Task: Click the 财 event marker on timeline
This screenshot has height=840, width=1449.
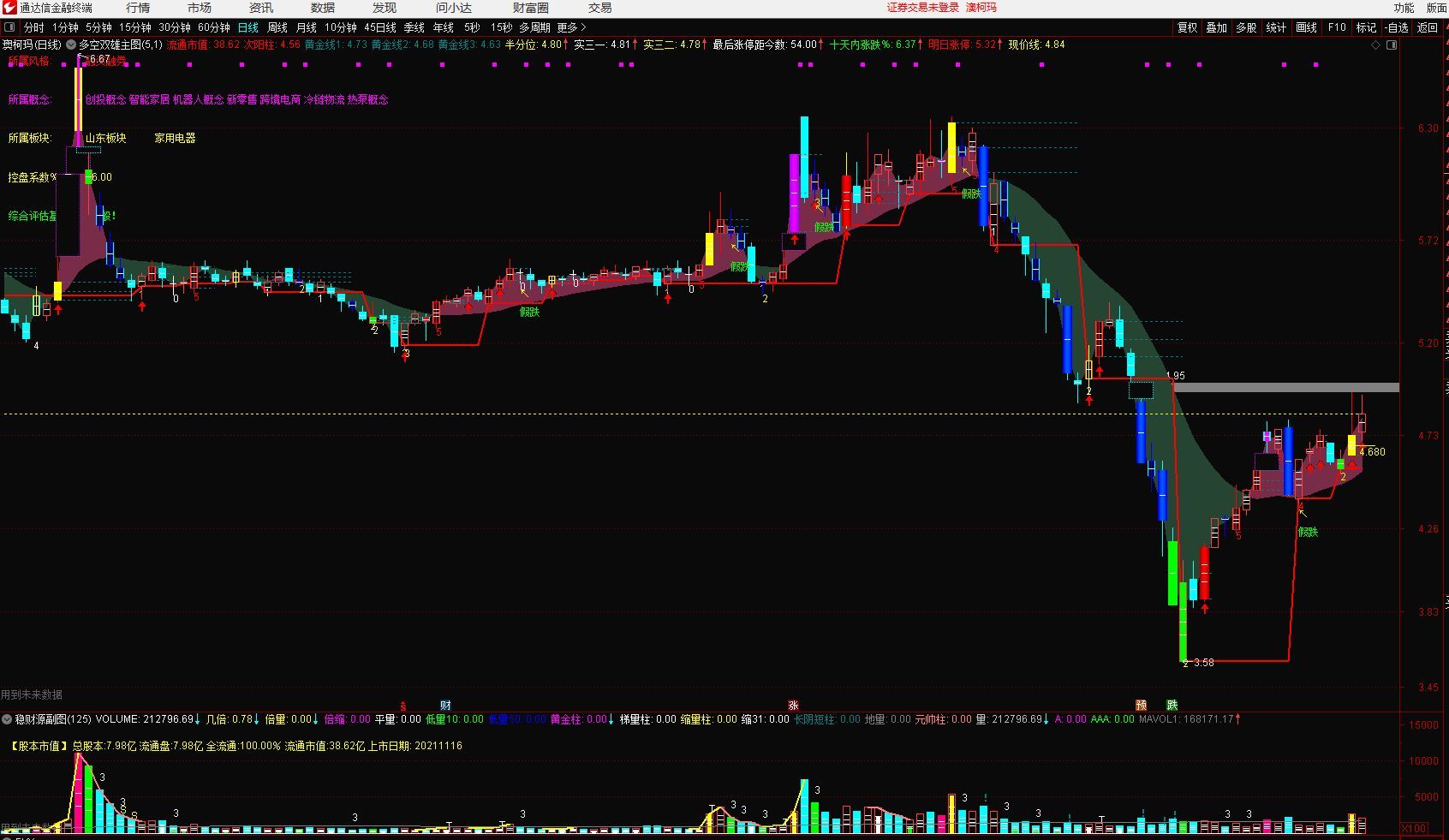Action: (x=445, y=705)
